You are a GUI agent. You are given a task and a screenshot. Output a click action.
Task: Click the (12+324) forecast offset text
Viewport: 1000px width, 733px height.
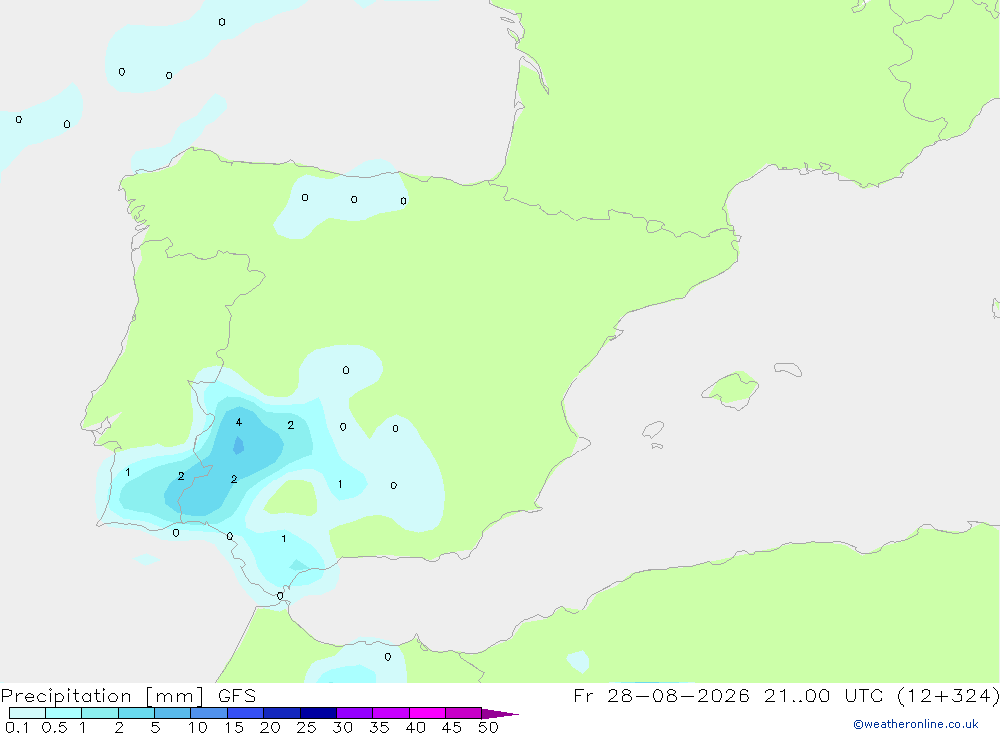pos(948,696)
